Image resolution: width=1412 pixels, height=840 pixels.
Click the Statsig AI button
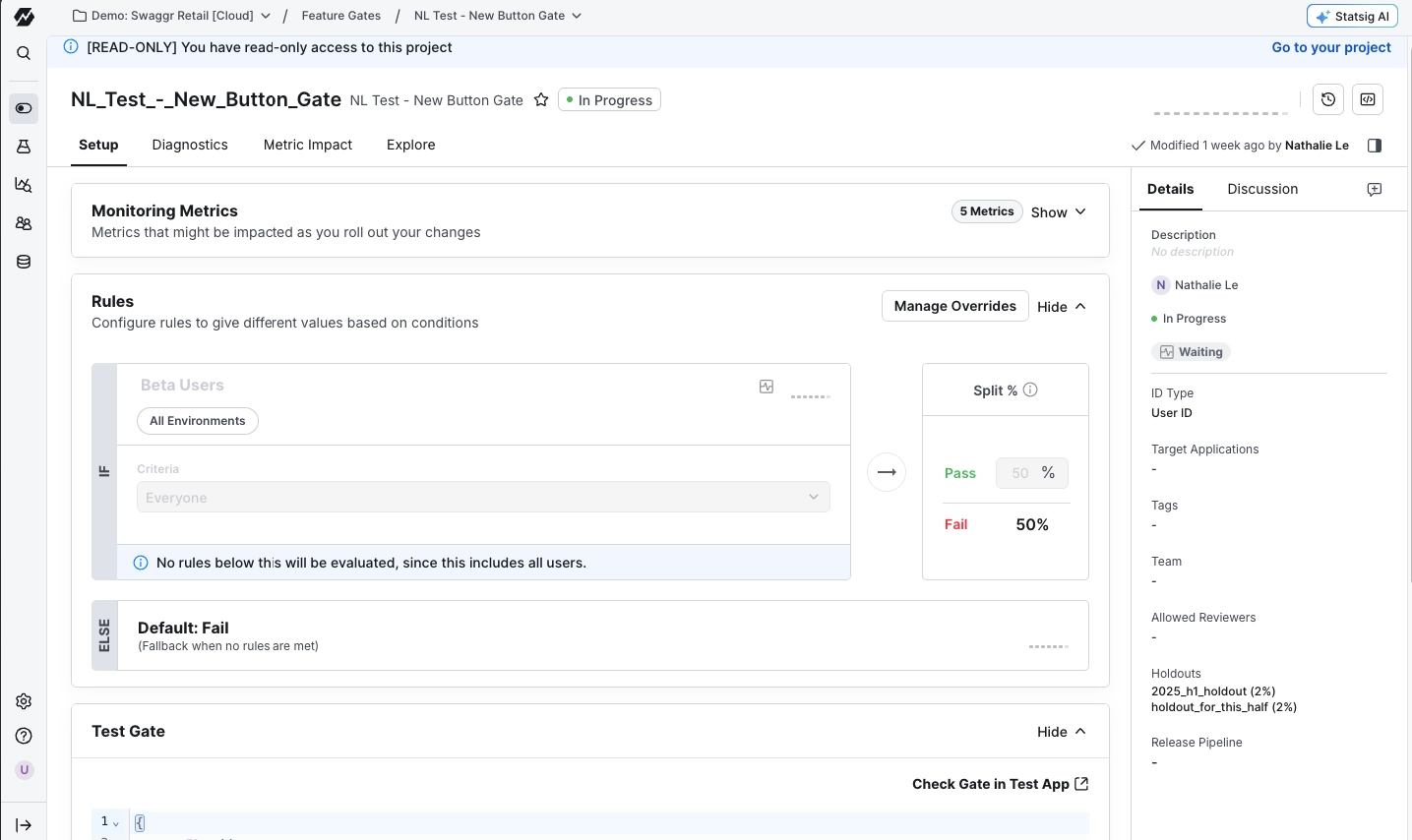(1352, 16)
